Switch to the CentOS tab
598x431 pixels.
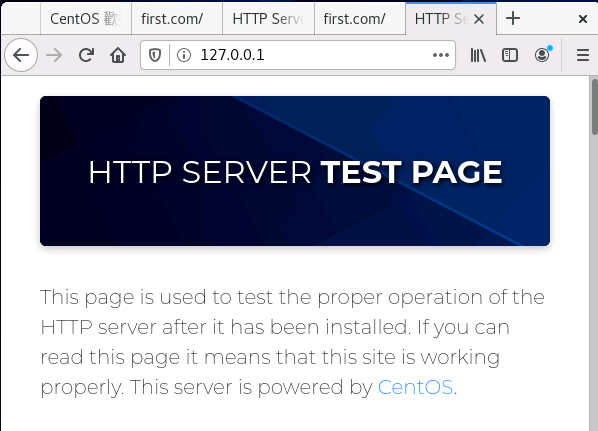pyautogui.click(x=86, y=19)
